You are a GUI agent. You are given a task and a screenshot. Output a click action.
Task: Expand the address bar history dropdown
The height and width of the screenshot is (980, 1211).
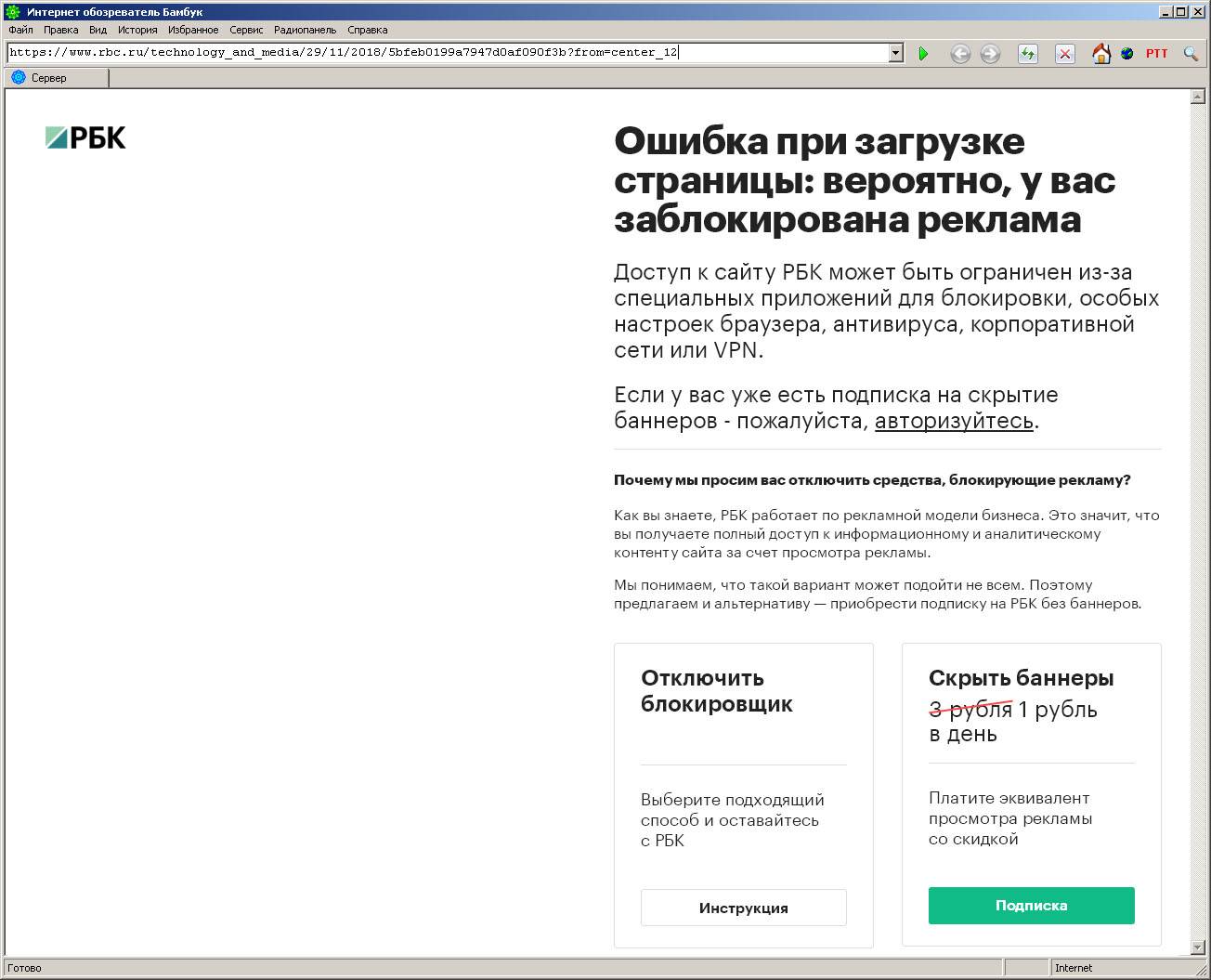coord(896,53)
